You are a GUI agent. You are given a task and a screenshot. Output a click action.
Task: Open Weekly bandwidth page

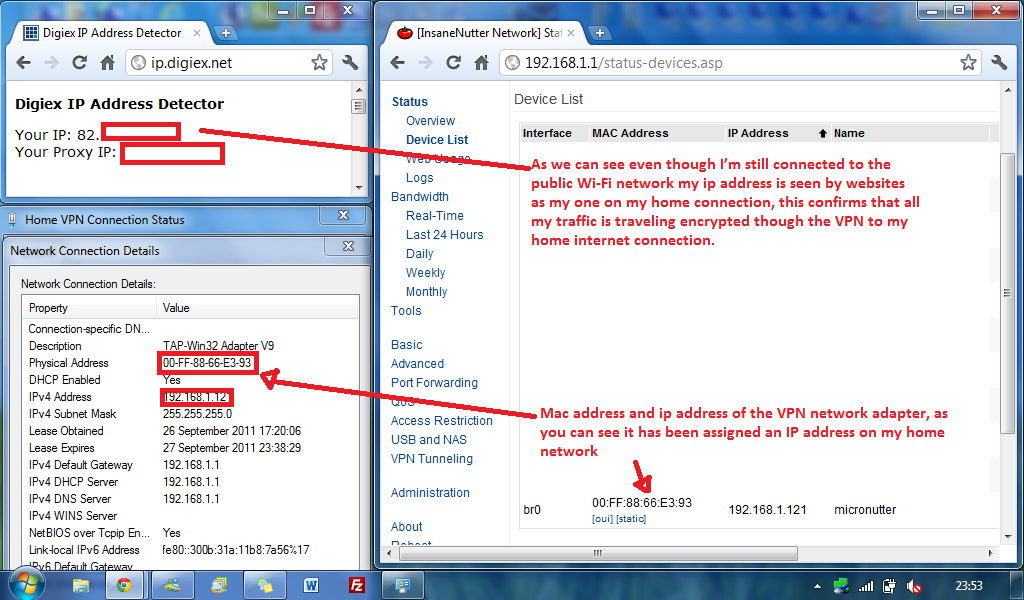[x=425, y=273]
